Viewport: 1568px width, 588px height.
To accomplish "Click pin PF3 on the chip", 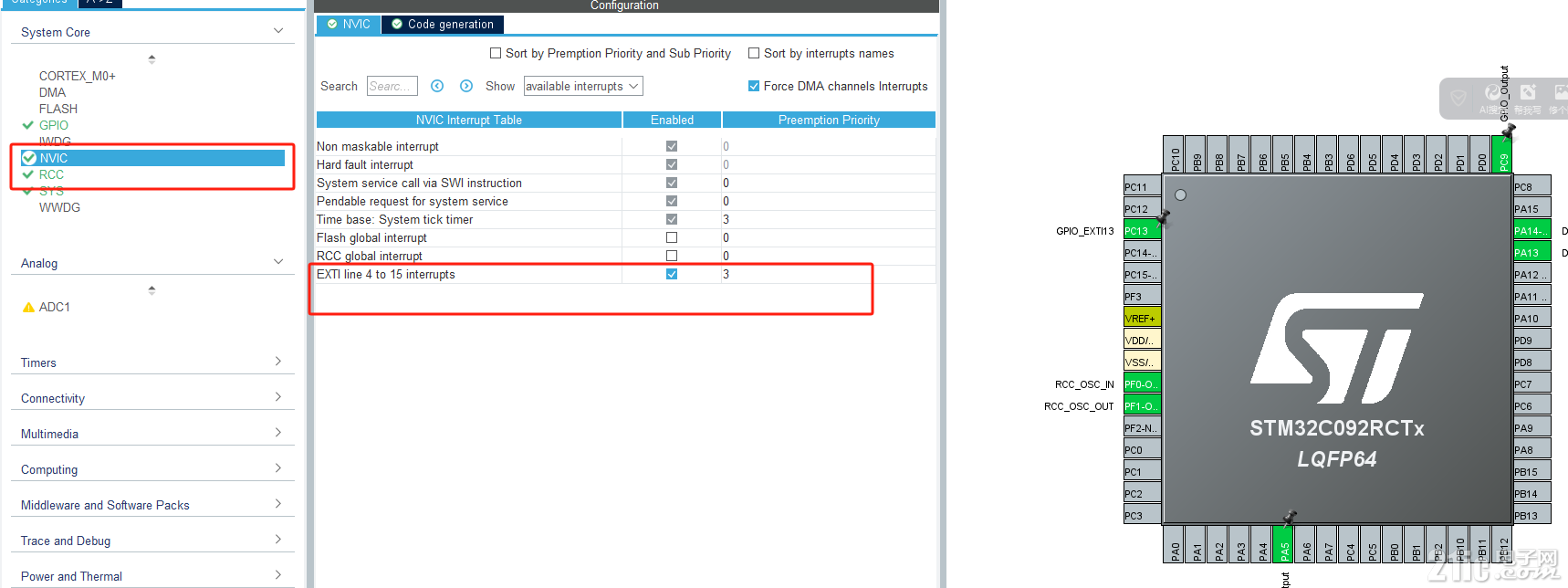I will click(1142, 297).
